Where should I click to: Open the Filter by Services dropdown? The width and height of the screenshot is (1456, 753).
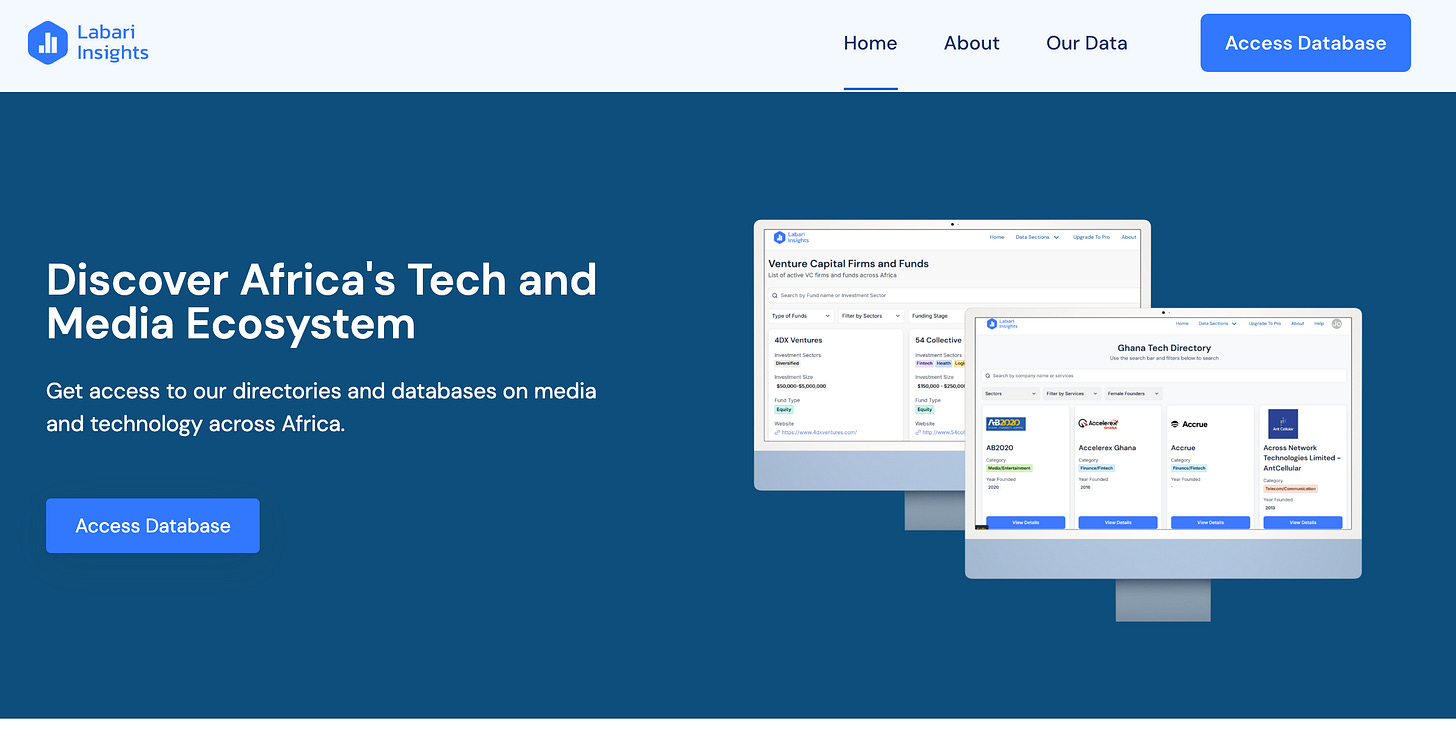point(1072,394)
